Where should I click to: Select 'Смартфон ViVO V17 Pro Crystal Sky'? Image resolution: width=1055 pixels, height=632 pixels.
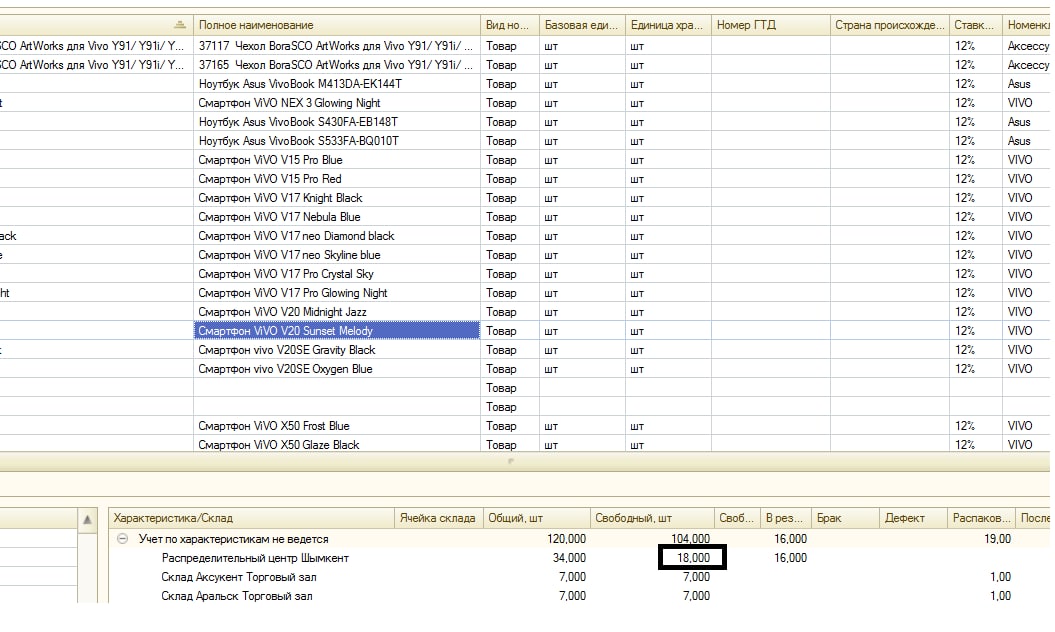coord(286,274)
